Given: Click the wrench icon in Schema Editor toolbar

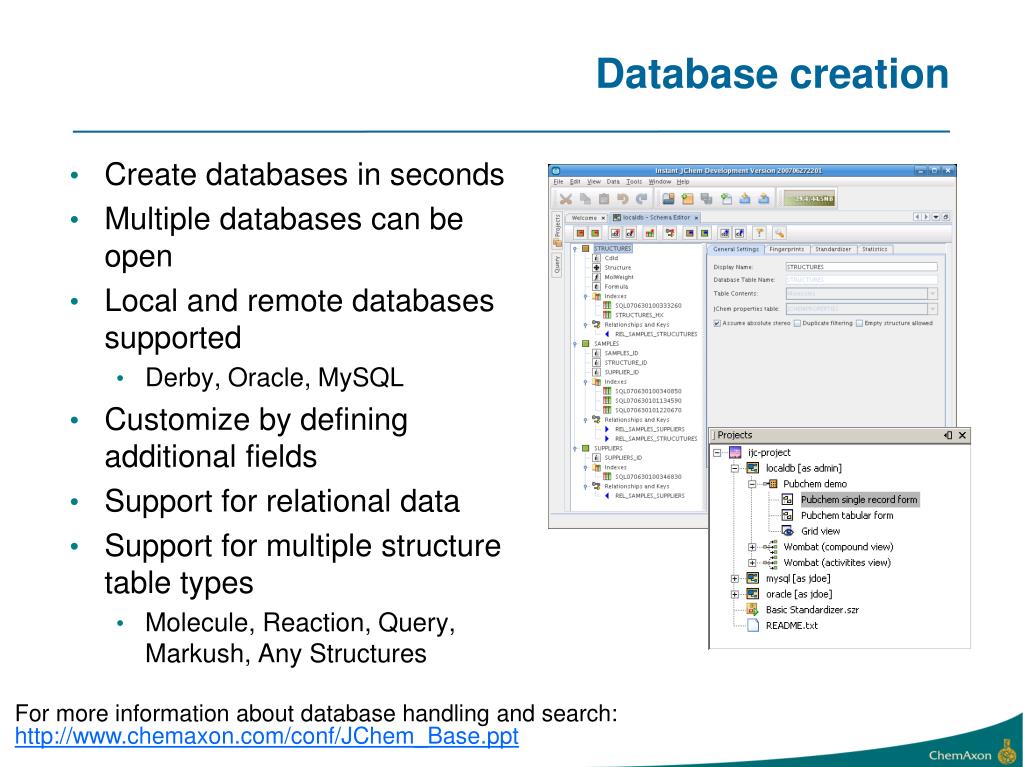Looking at the screenshot, I should (x=778, y=233).
